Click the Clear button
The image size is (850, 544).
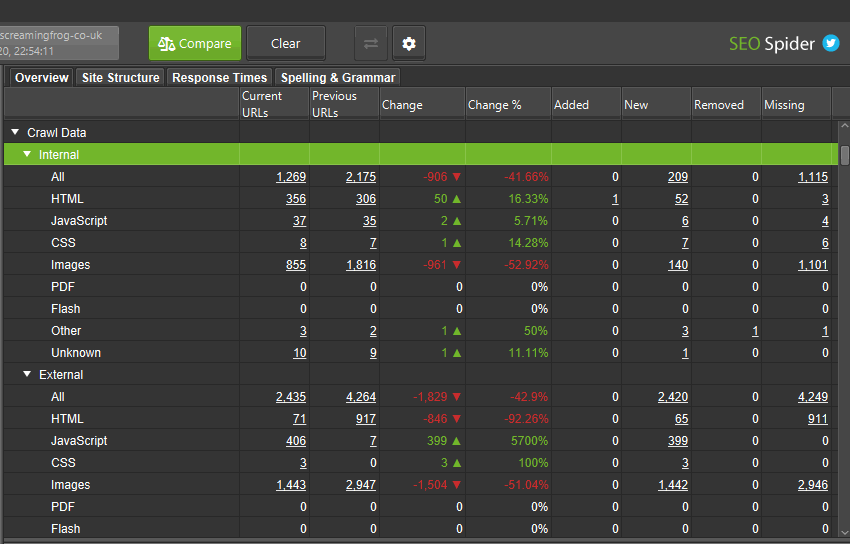286,44
